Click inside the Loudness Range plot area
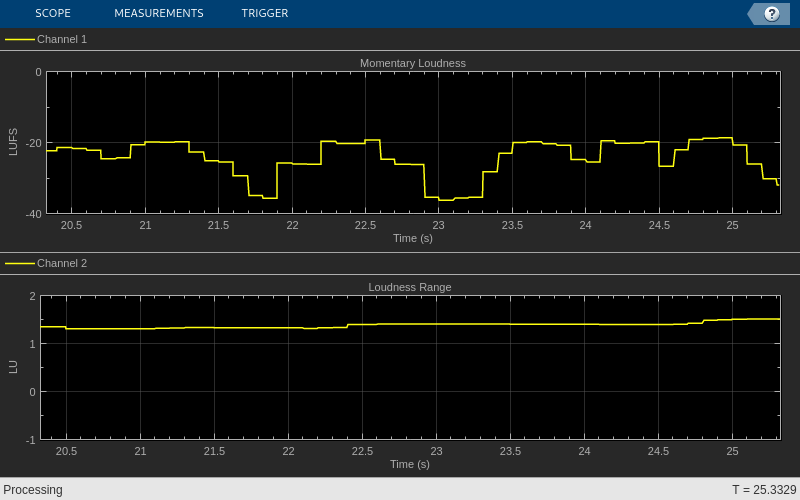This screenshot has height=500, width=800. [x=410, y=367]
